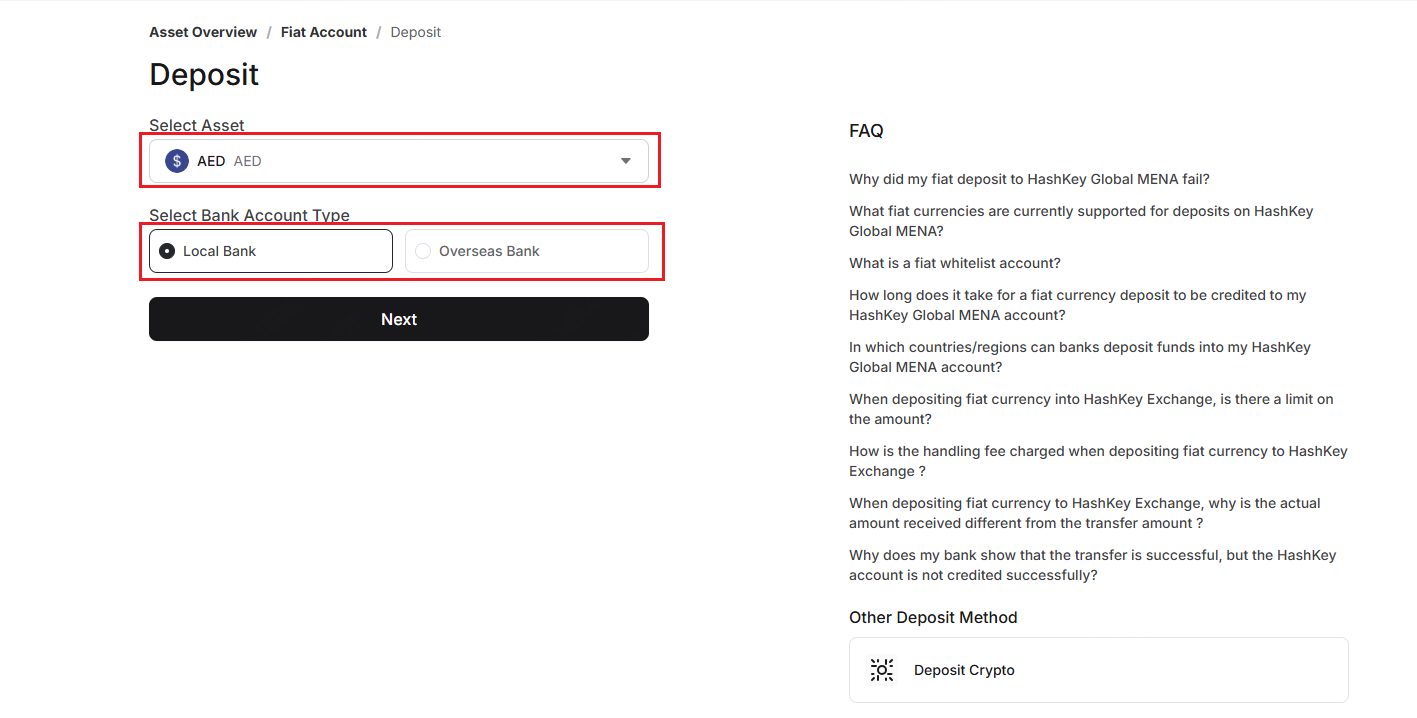Open FAQ about deposit amount limit
The width and height of the screenshot is (1417, 718).
tap(1090, 409)
